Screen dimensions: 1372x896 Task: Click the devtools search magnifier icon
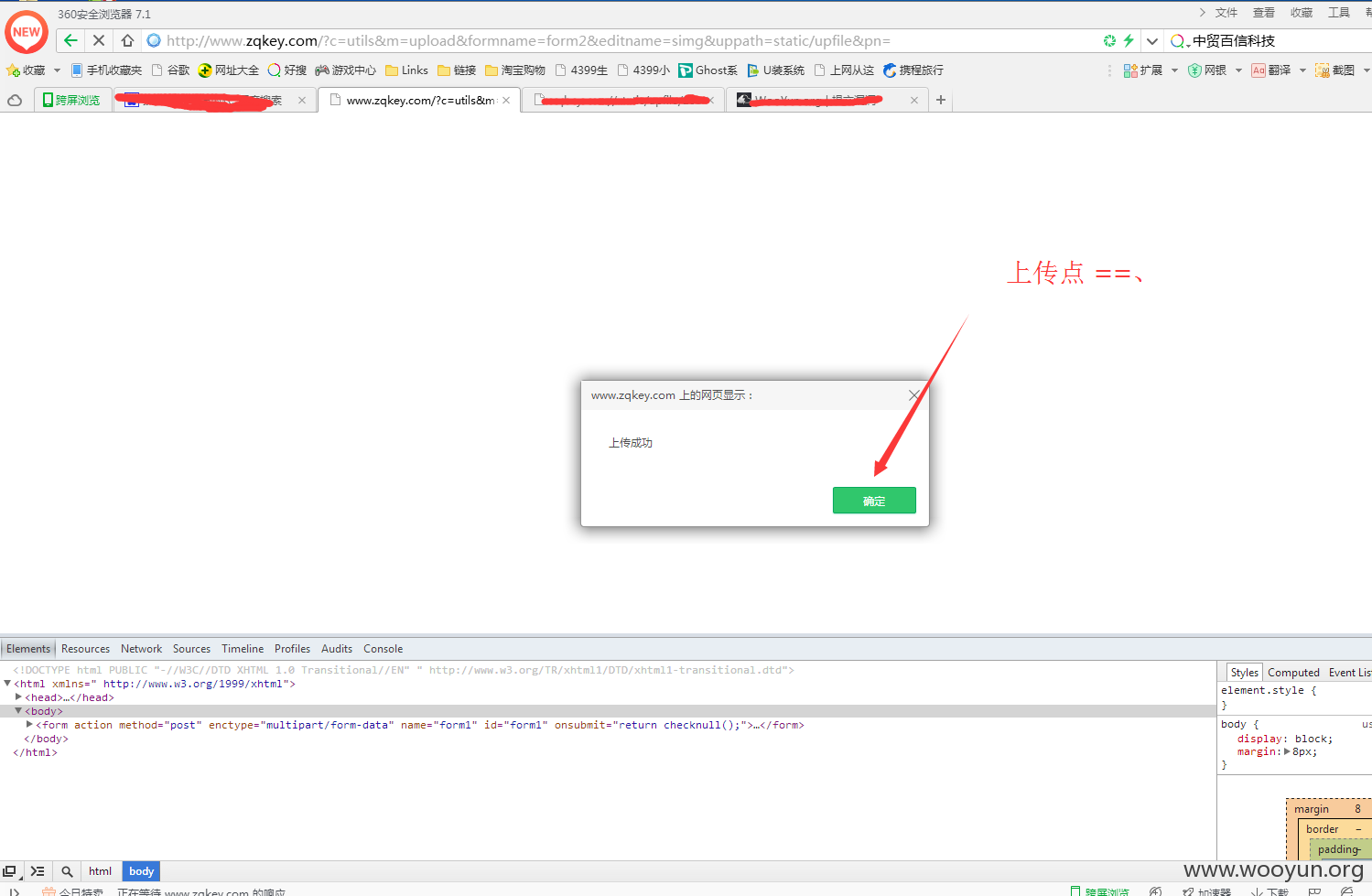click(x=67, y=871)
